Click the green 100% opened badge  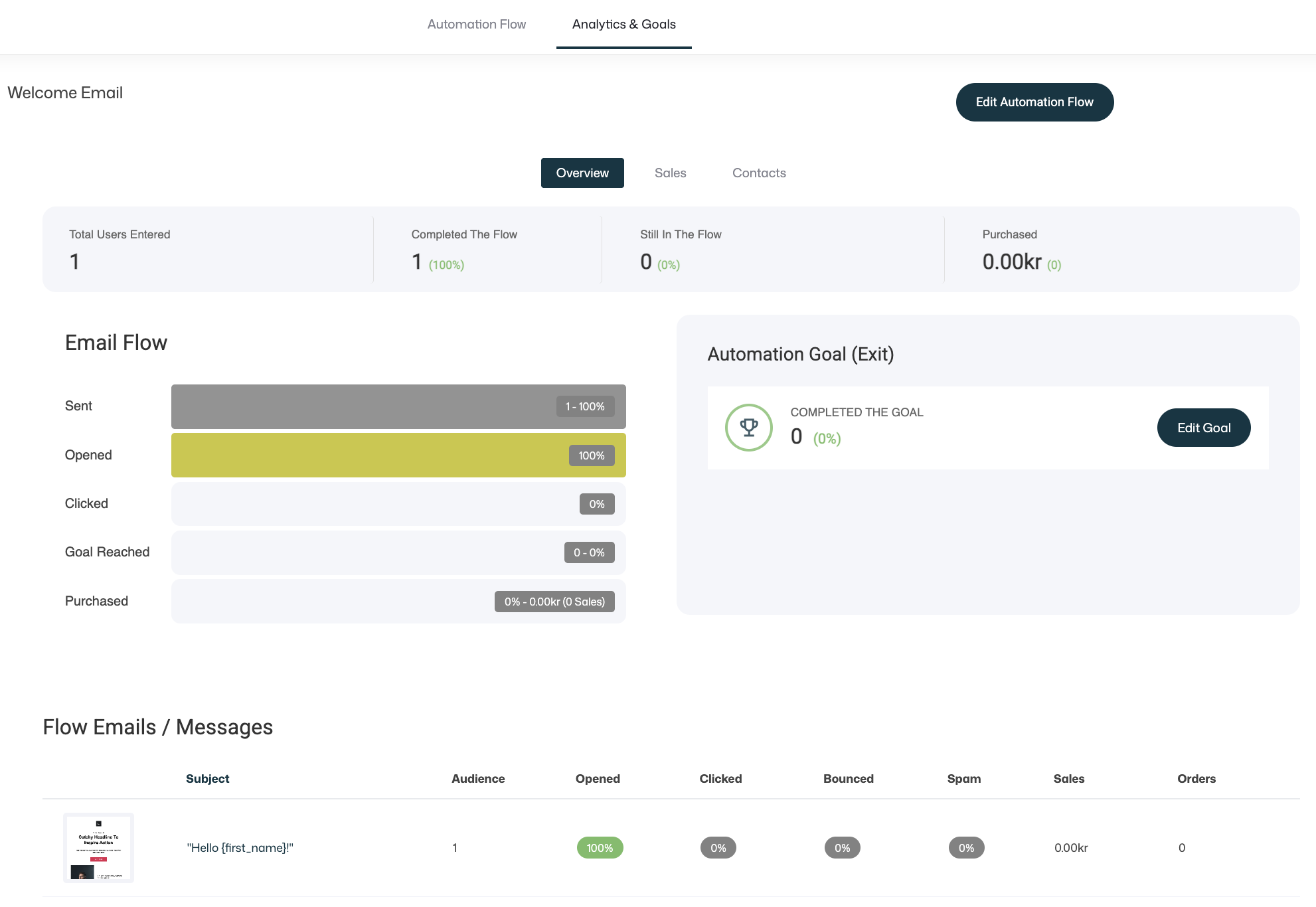pos(600,848)
